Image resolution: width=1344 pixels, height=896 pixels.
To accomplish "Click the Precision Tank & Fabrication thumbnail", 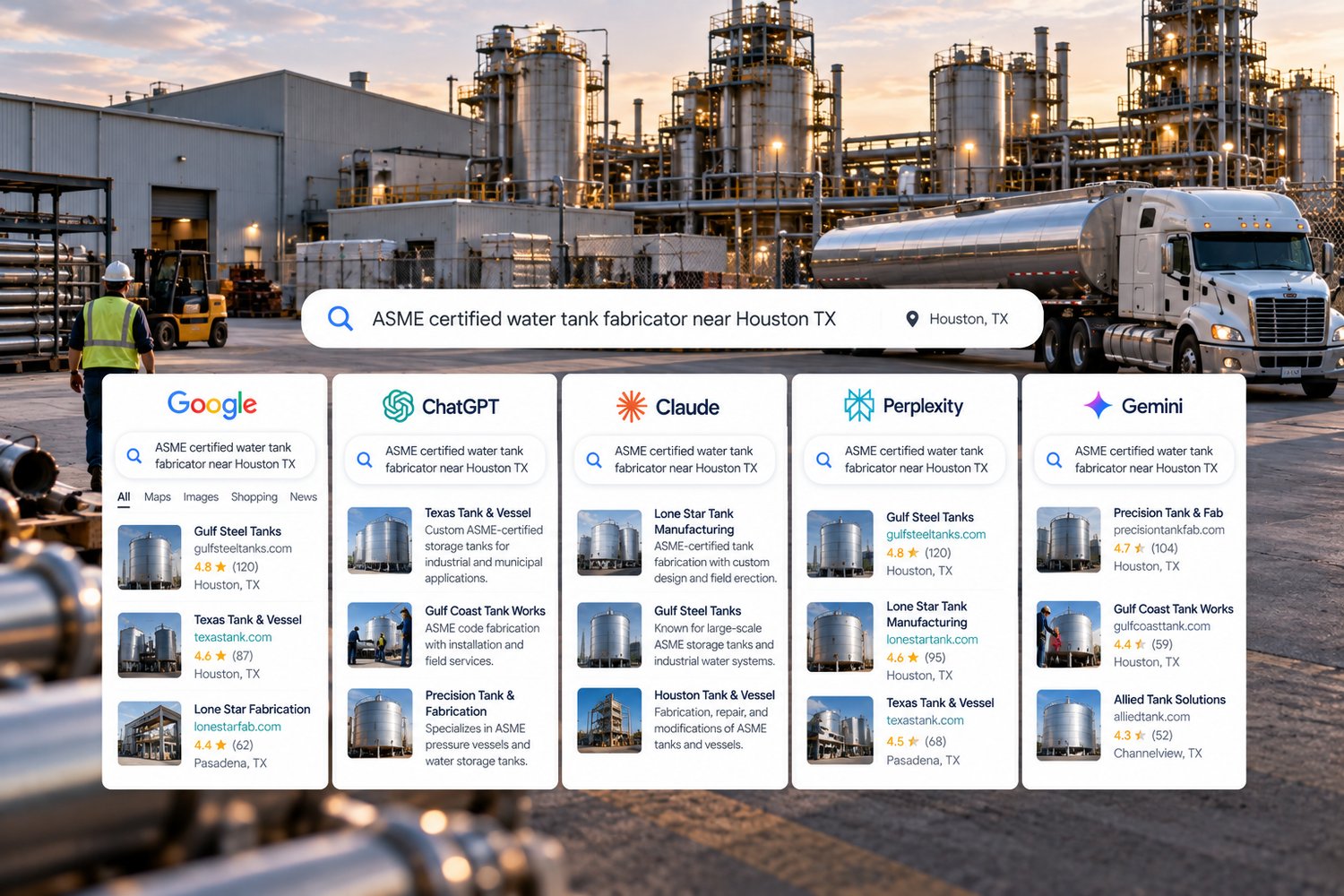I will [380, 723].
